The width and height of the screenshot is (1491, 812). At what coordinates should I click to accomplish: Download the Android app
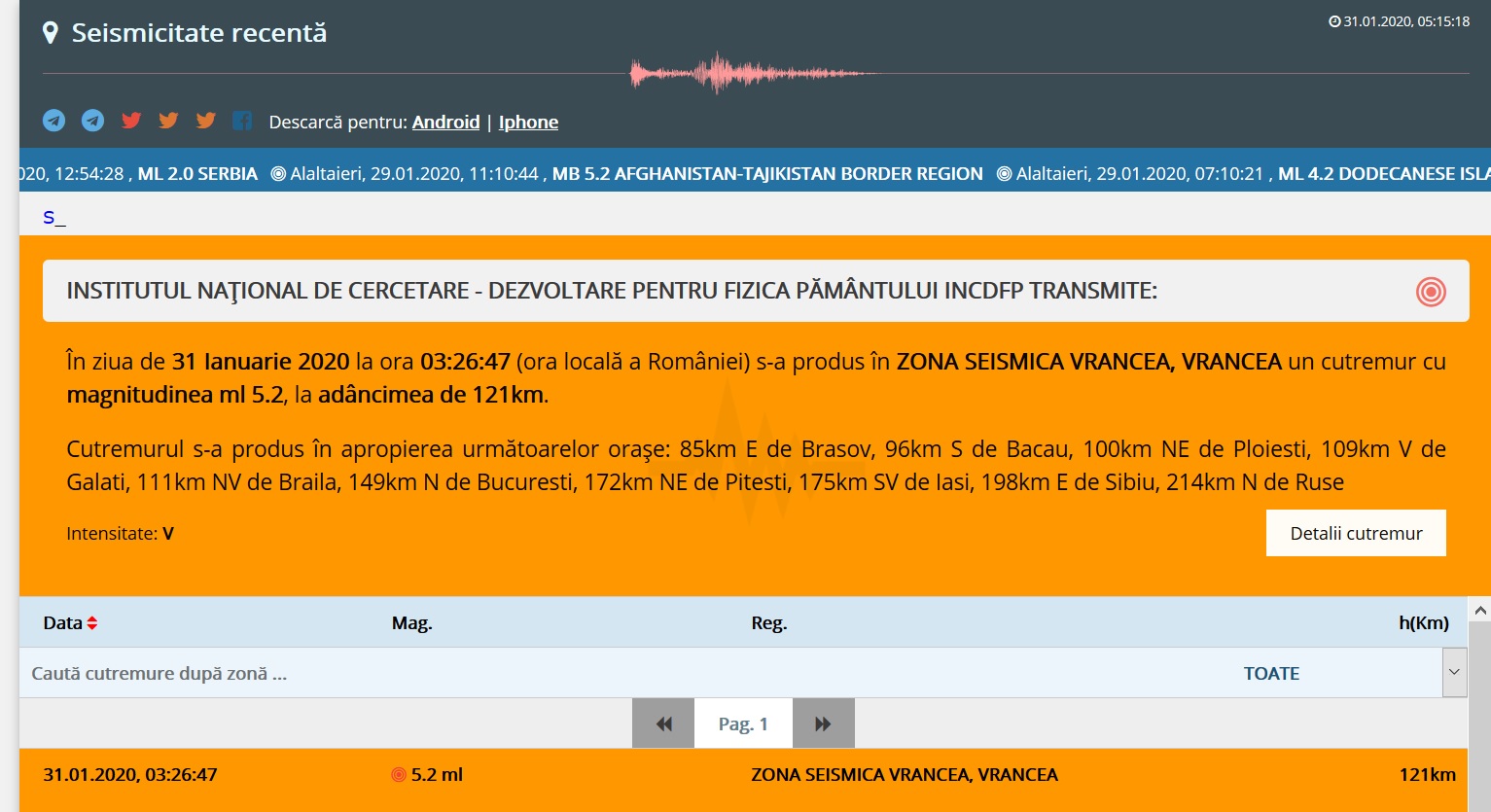[x=445, y=122]
